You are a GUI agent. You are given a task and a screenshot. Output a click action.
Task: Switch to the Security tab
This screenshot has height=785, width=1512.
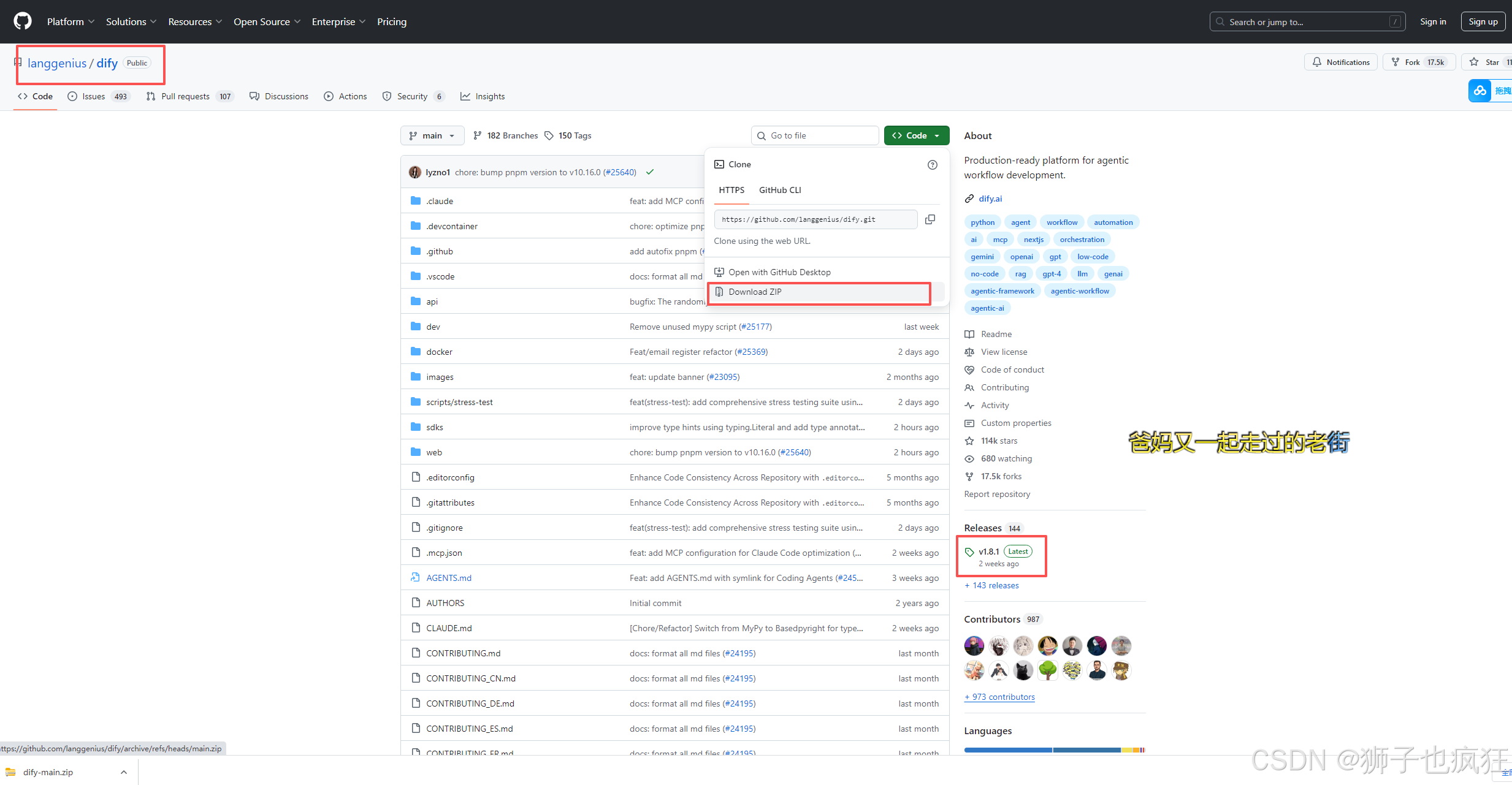[413, 96]
